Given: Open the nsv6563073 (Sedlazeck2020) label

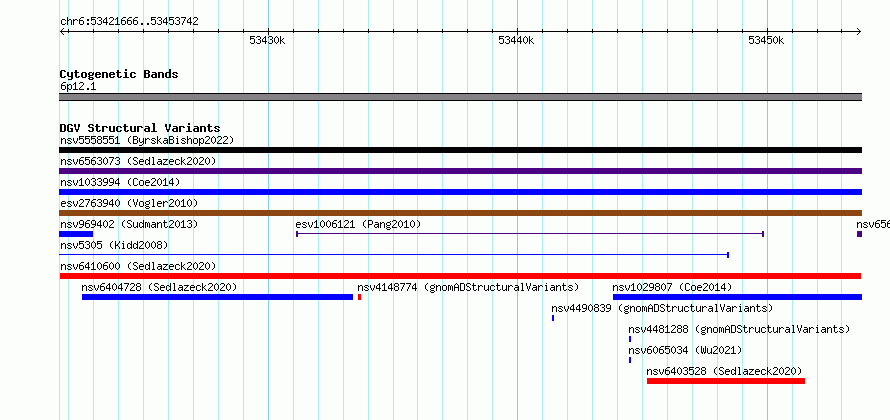Looking at the screenshot, I should 138,161.
